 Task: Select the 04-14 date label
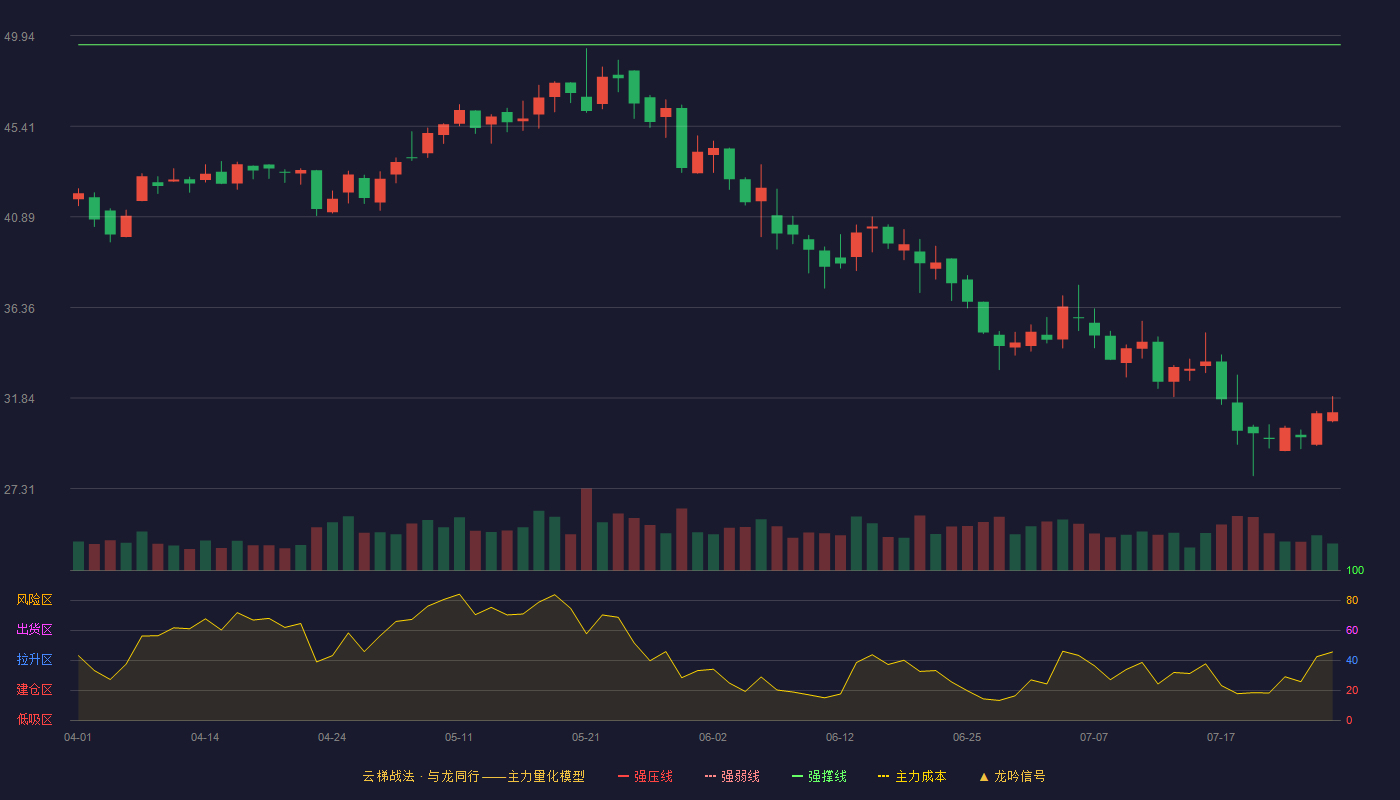(205, 737)
